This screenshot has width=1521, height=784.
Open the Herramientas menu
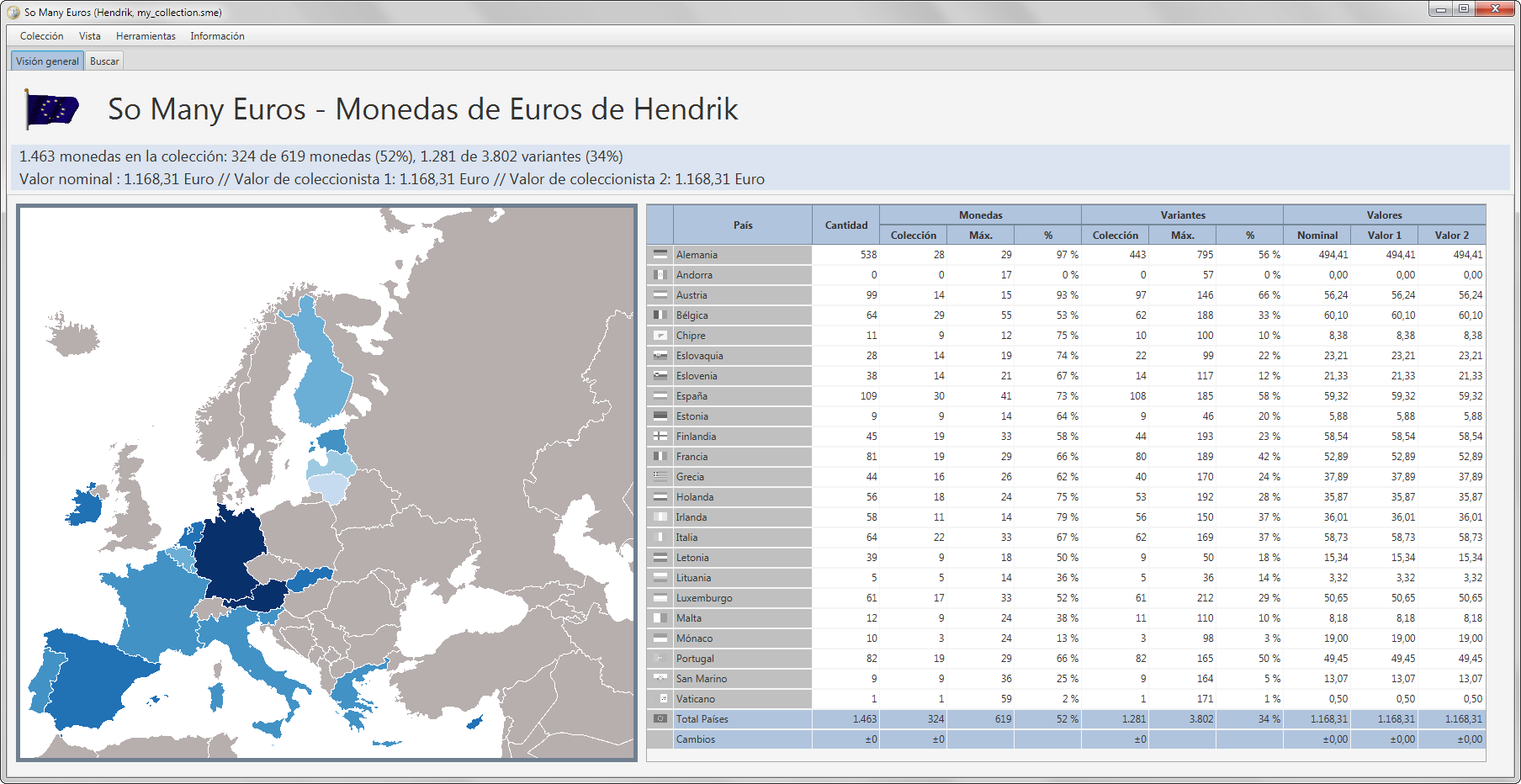point(146,36)
